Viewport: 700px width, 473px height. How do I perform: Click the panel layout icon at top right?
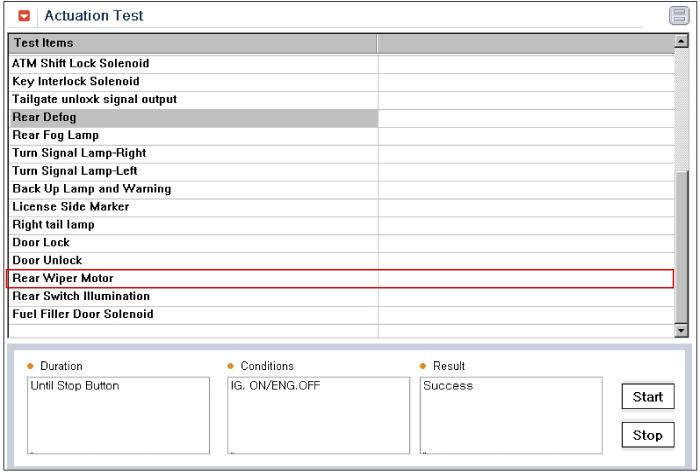679,16
